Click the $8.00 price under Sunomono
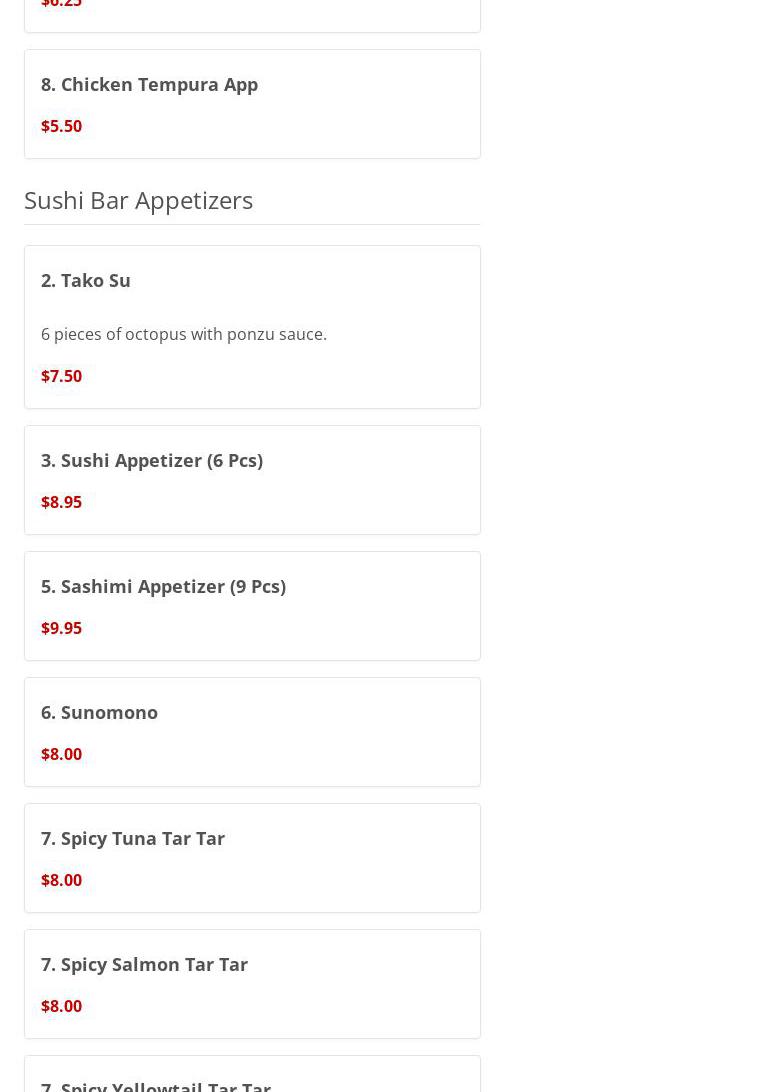The width and height of the screenshot is (770, 1092). 61,754
